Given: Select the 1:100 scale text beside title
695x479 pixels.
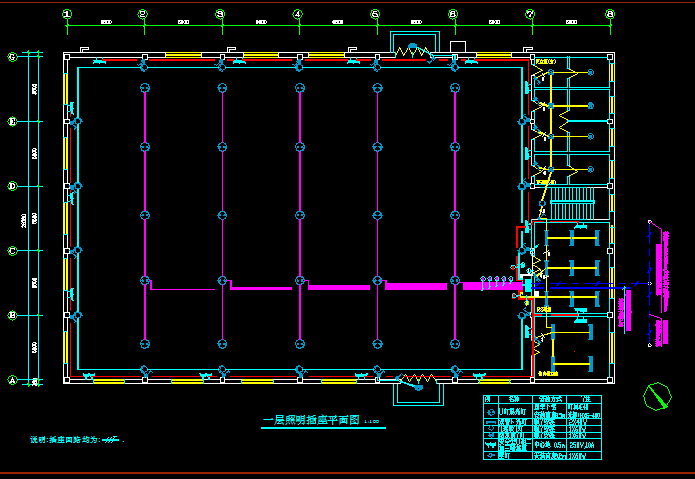Looking at the screenshot, I should [371, 421].
